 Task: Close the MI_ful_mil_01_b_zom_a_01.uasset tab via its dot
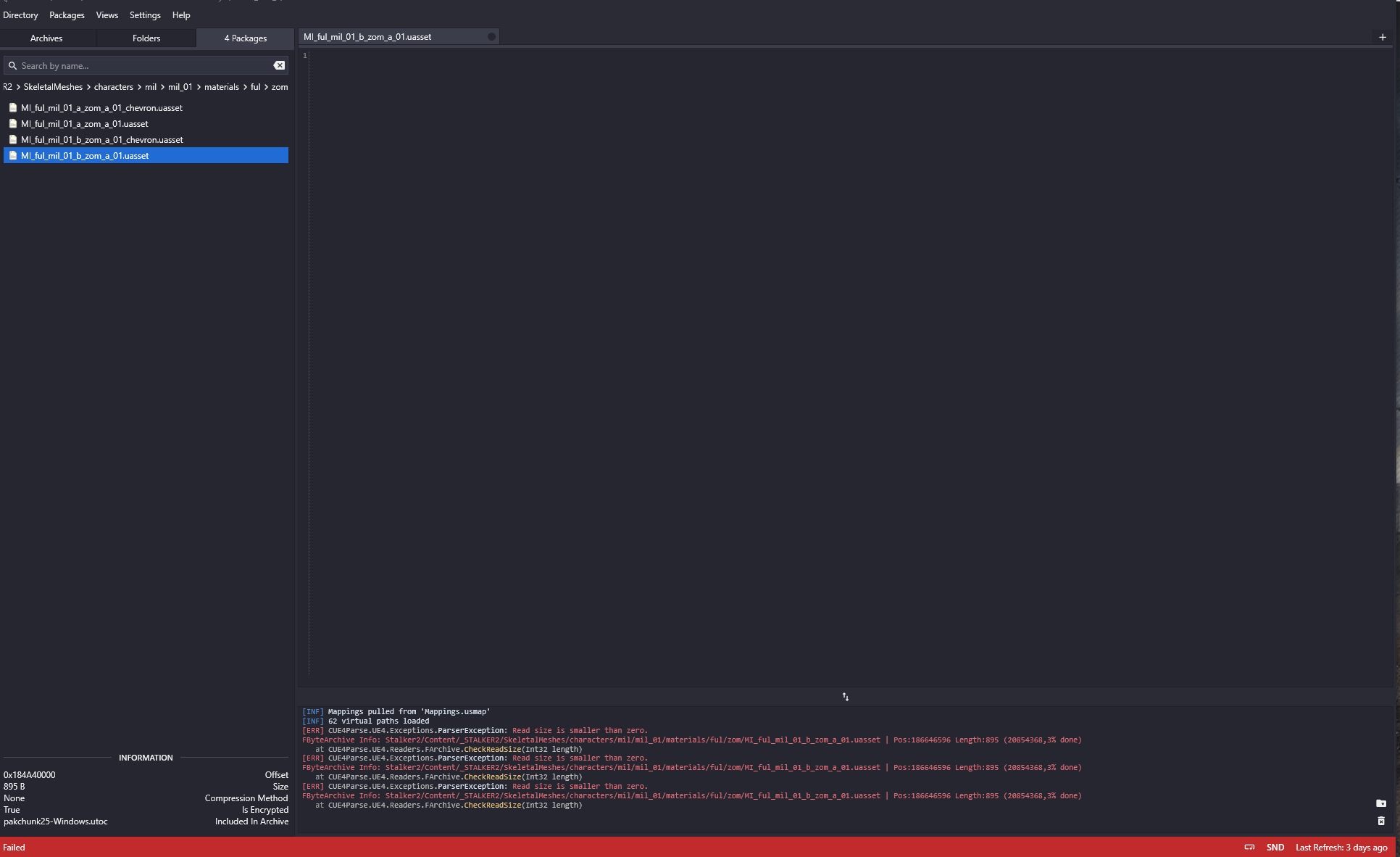click(491, 37)
